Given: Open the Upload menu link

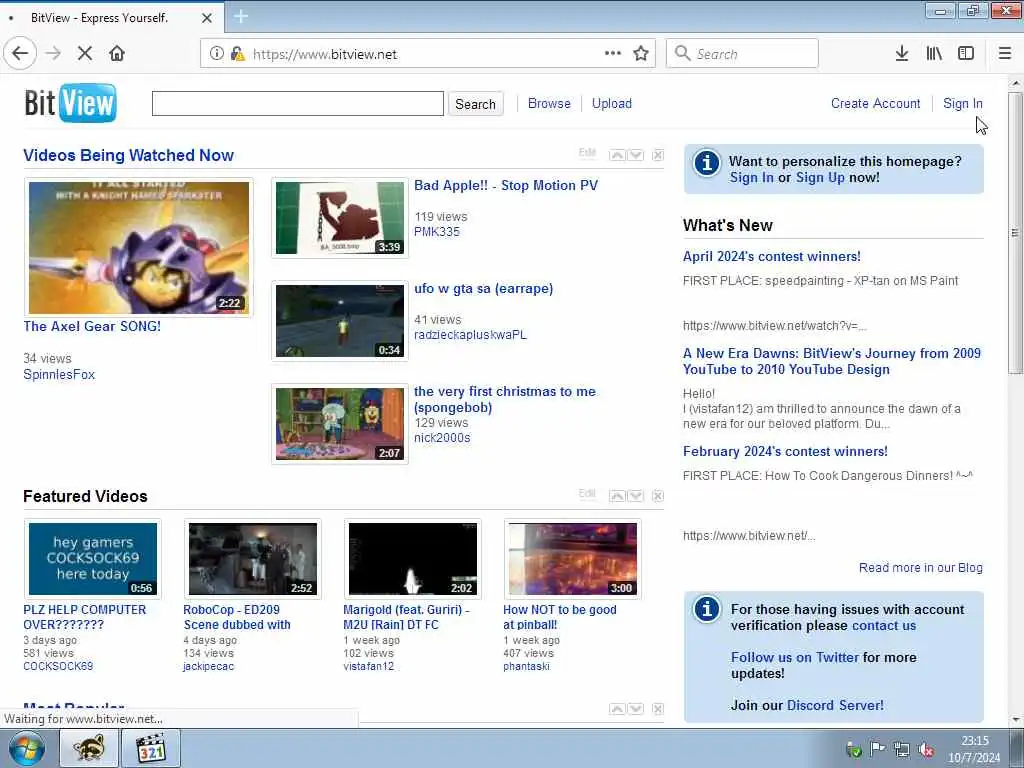Looking at the screenshot, I should (x=612, y=103).
